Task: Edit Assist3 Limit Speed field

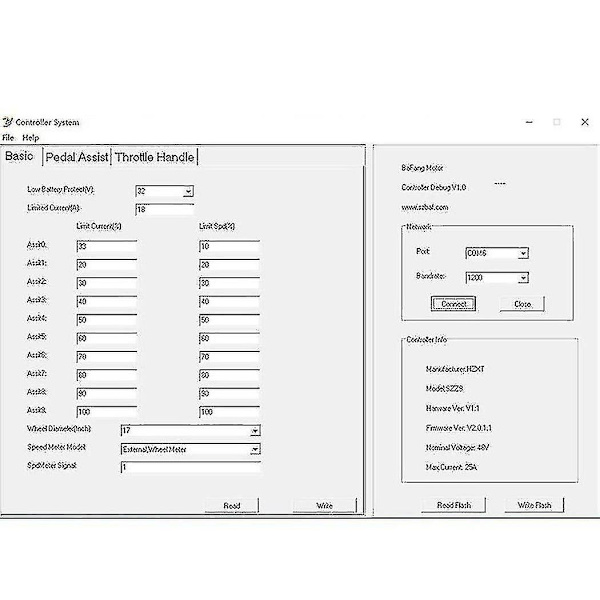Action: click(x=229, y=302)
